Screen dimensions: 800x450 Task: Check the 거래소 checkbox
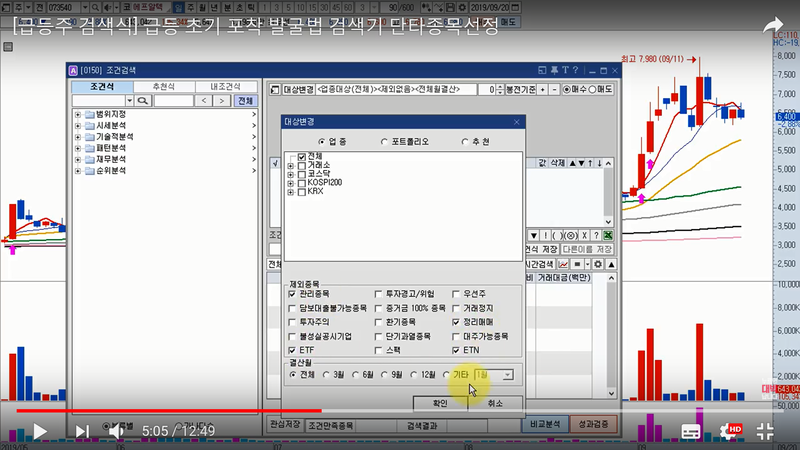(x=302, y=166)
